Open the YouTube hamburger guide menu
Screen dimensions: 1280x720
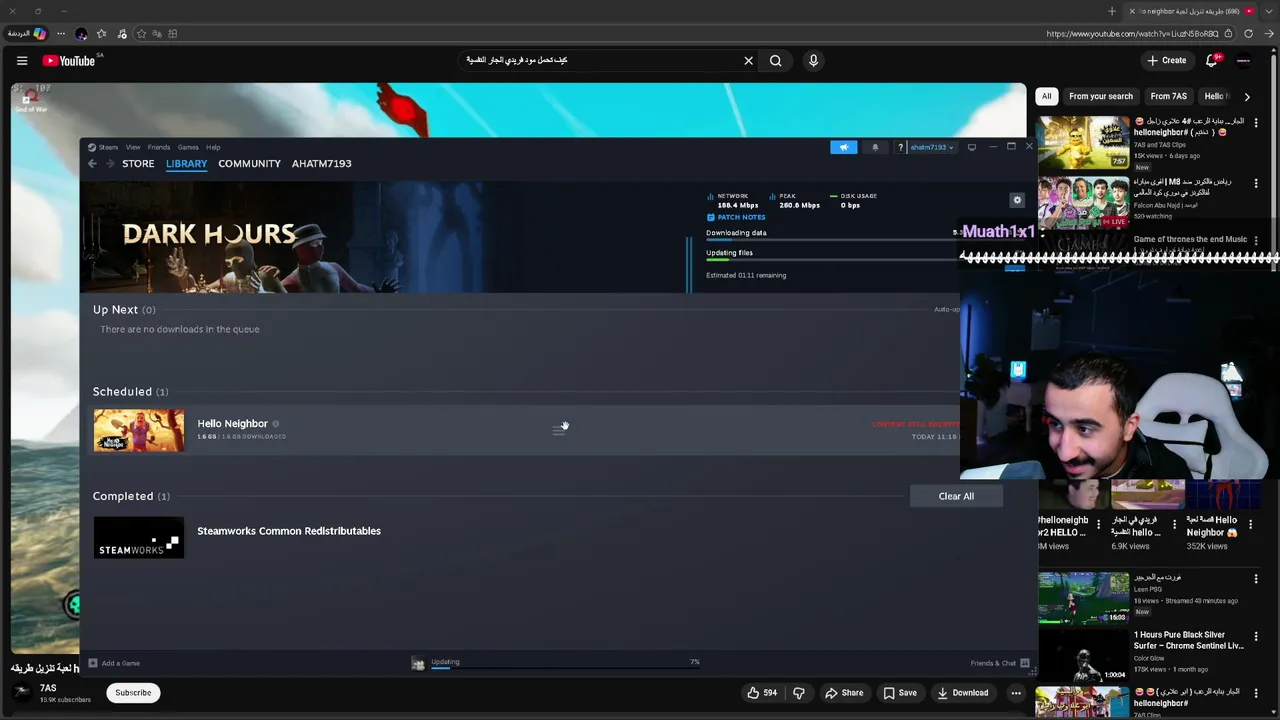[x=21, y=61]
